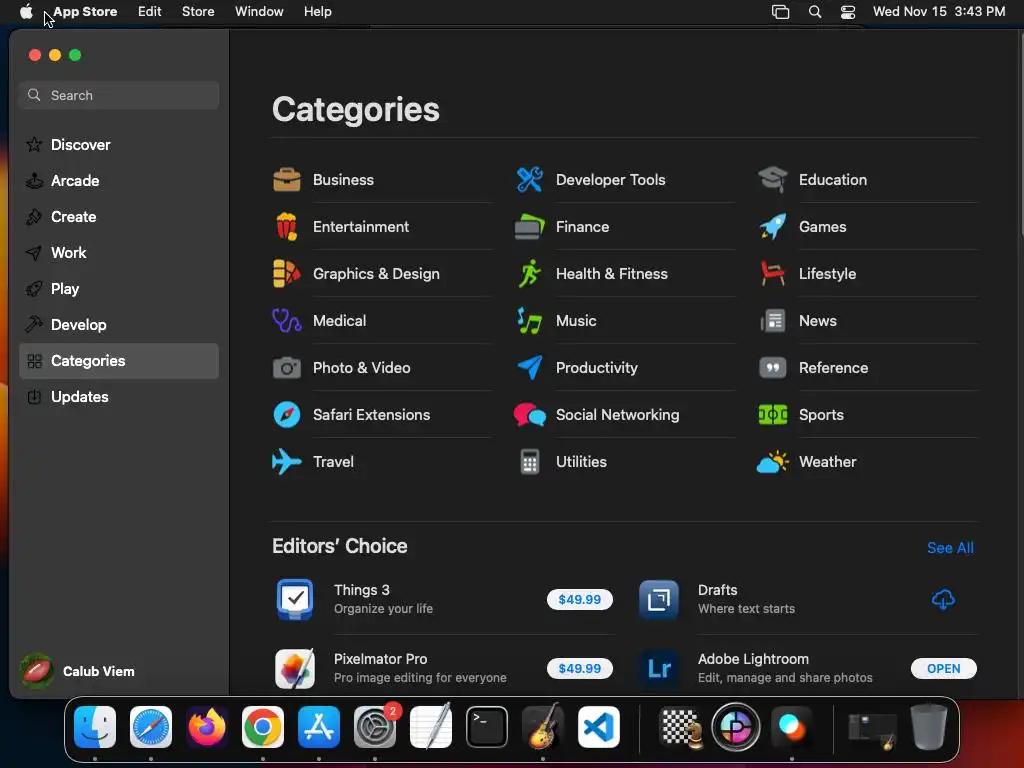Open Spotlight search in menu bar

[x=815, y=12]
